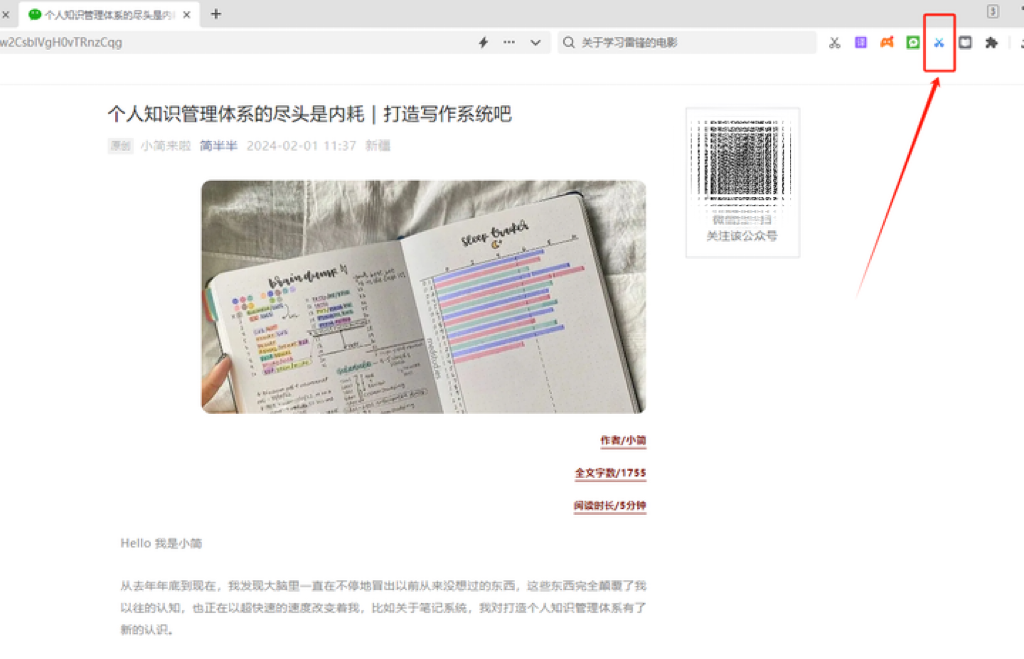
Task: Select the highlighted blue scissors extension icon
Action: pyautogui.click(x=939, y=42)
